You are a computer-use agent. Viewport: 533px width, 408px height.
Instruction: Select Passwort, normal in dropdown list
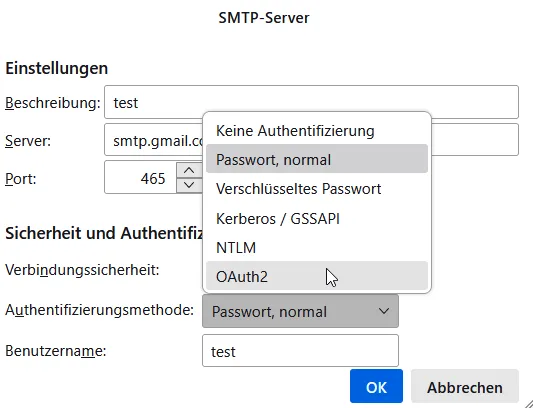pyautogui.click(x=317, y=159)
